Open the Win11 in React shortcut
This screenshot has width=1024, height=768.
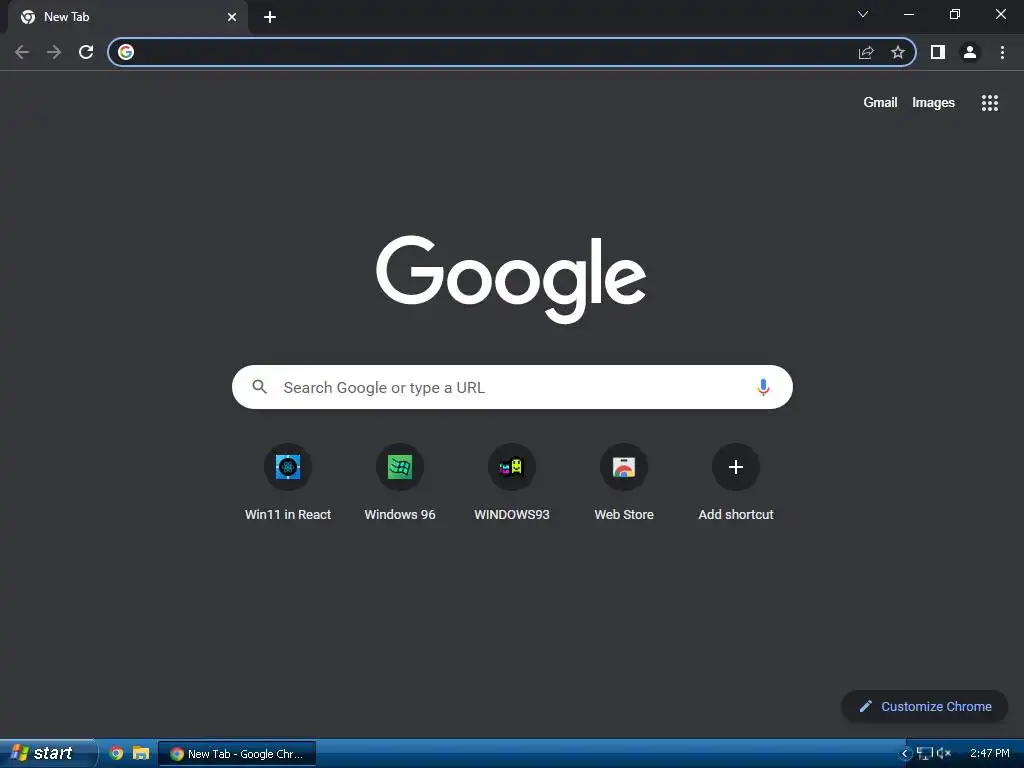tap(288, 483)
